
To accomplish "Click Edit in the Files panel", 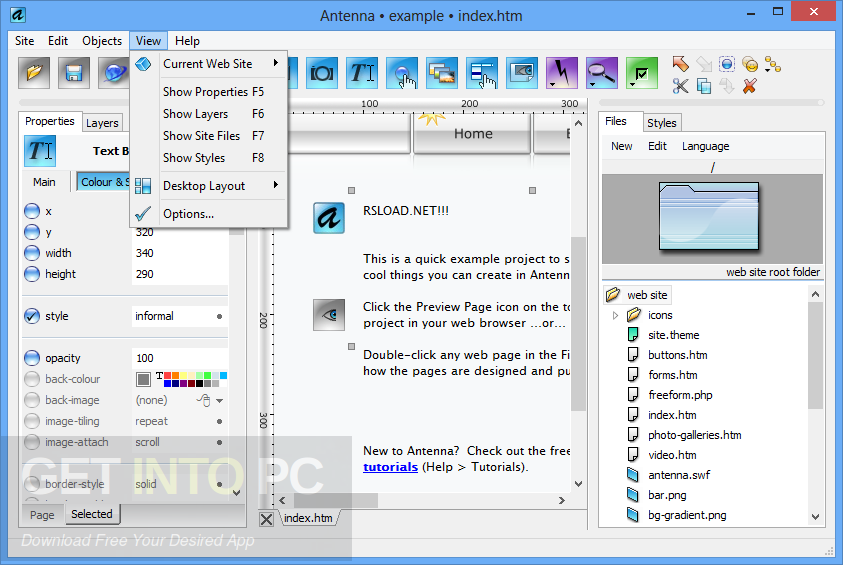I will pos(657,146).
